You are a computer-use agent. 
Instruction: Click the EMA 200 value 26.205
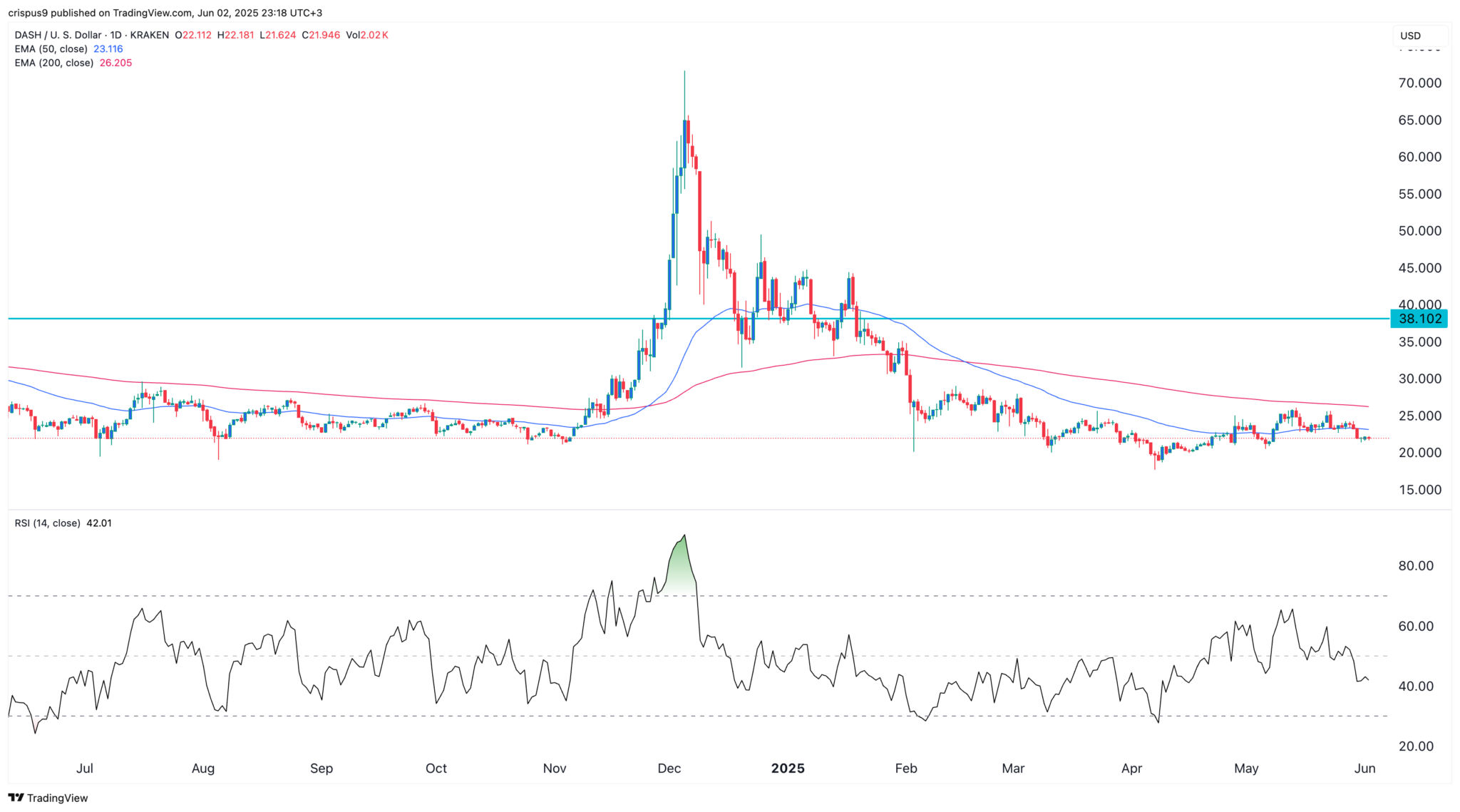pyautogui.click(x=115, y=63)
